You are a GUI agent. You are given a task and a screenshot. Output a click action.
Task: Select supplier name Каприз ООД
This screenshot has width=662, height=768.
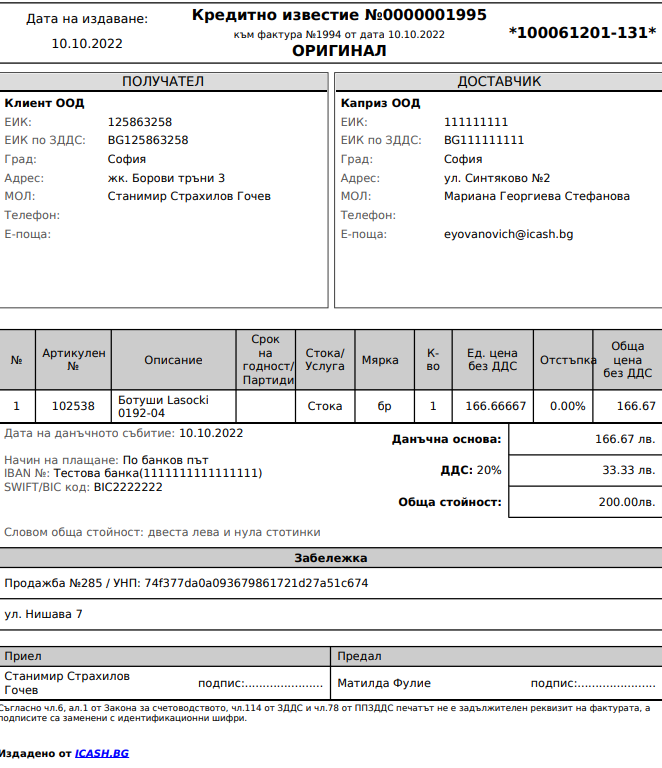(x=380, y=103)
